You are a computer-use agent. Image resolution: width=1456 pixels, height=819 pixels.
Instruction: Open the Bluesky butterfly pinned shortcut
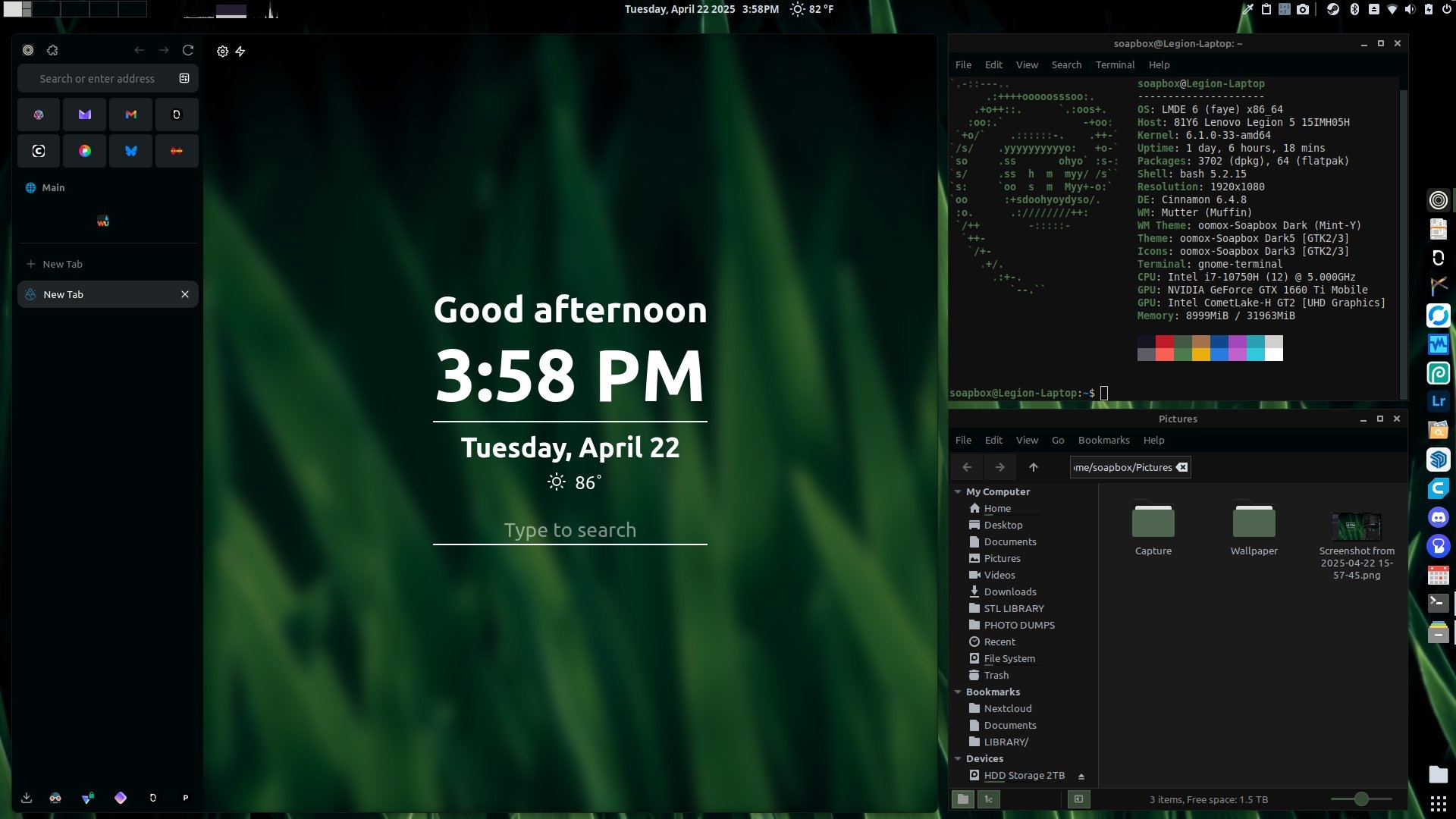click(131, 151)
